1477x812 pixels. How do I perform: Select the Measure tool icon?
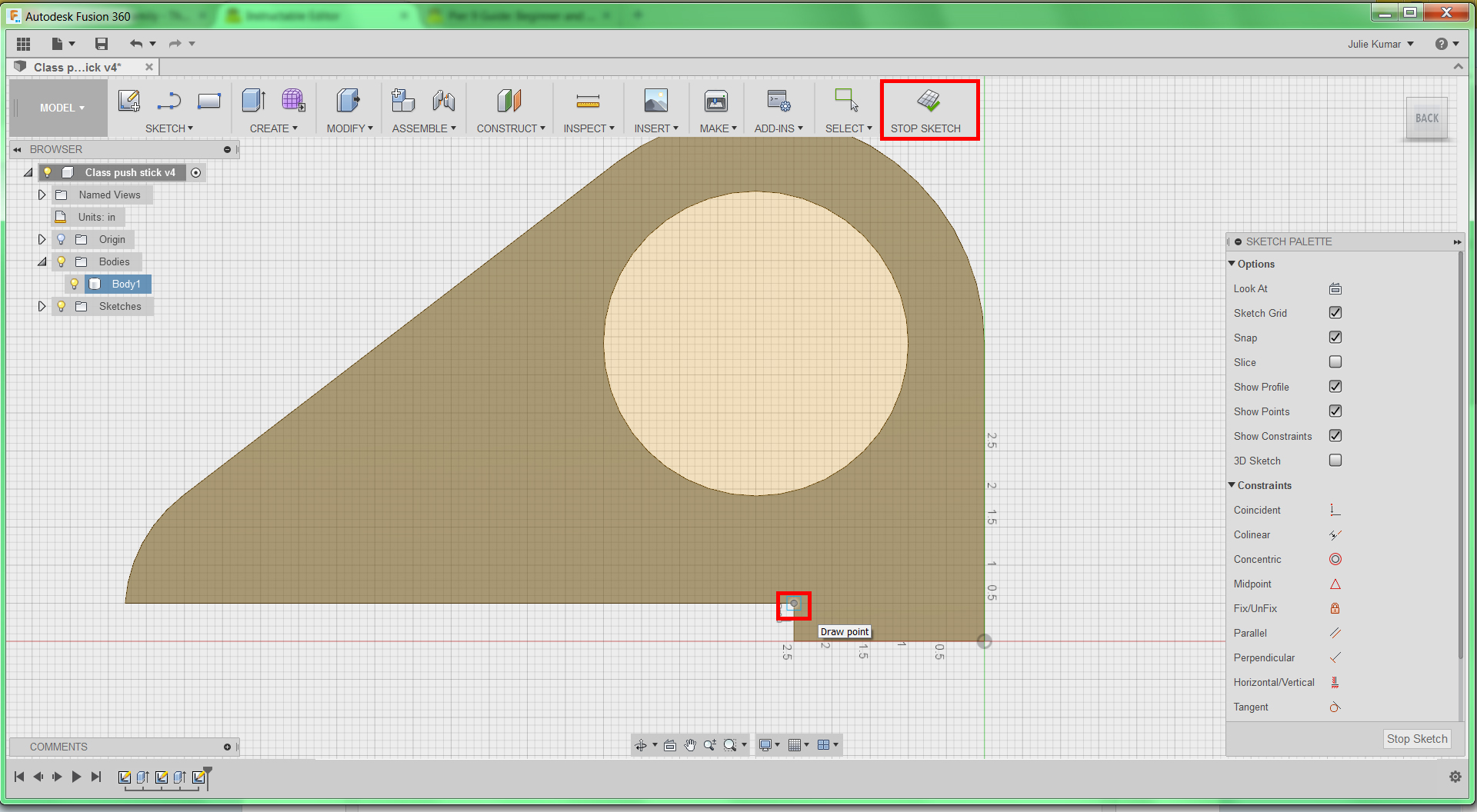click(588, 101)
